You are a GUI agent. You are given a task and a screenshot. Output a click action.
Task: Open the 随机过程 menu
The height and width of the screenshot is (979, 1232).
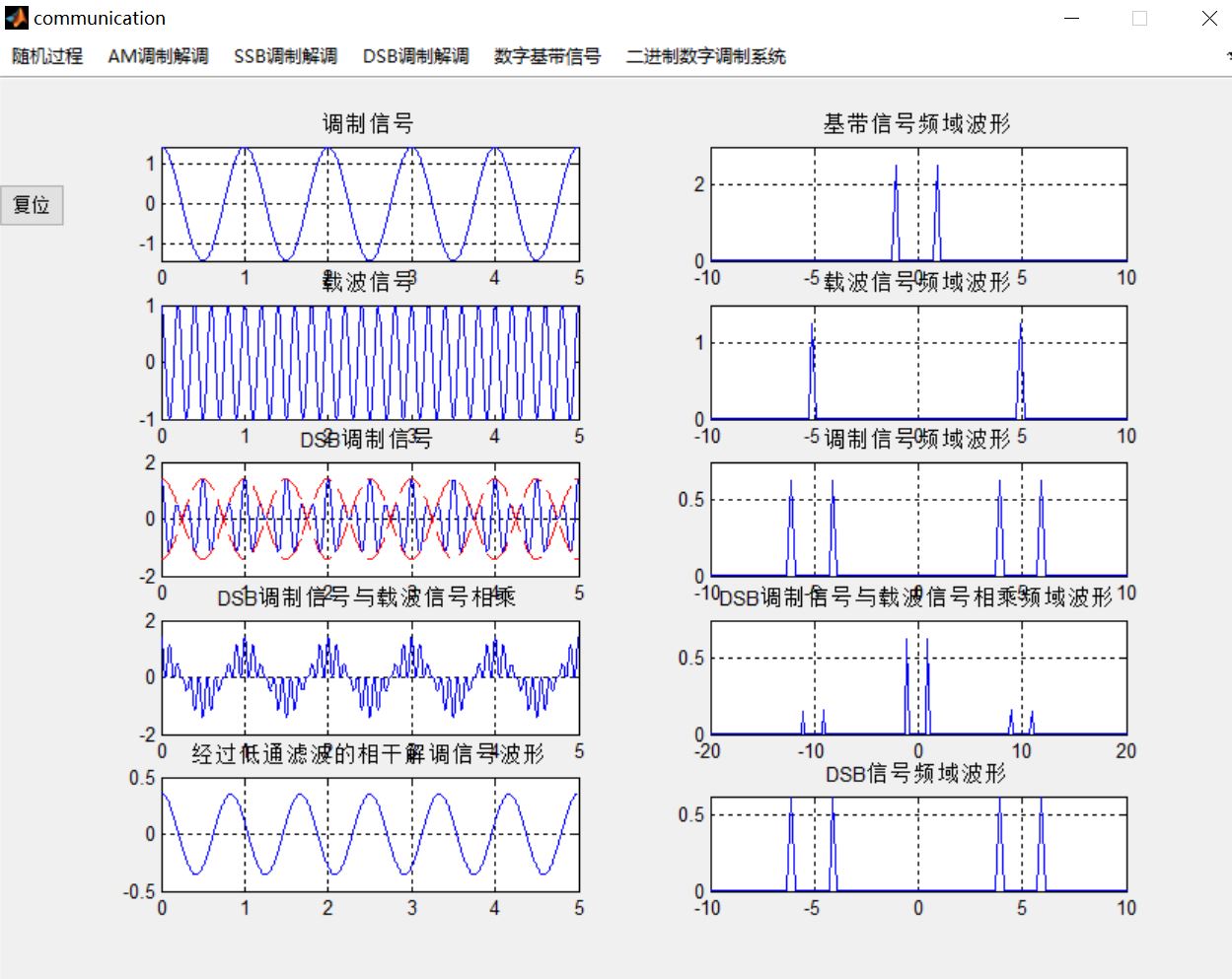(47, 56)
